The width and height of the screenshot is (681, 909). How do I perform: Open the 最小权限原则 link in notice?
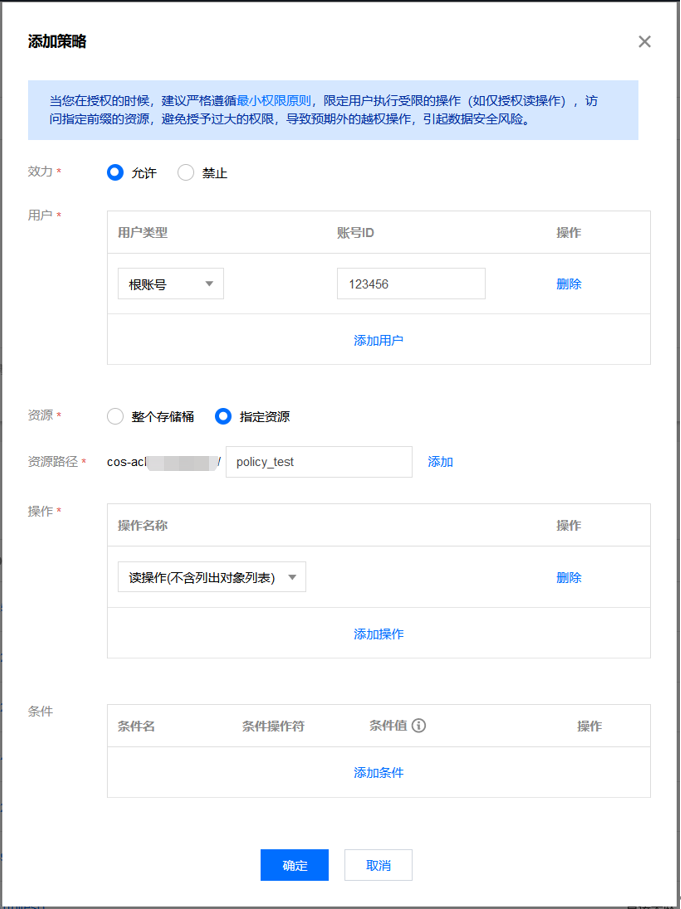(x=274, y=101)
